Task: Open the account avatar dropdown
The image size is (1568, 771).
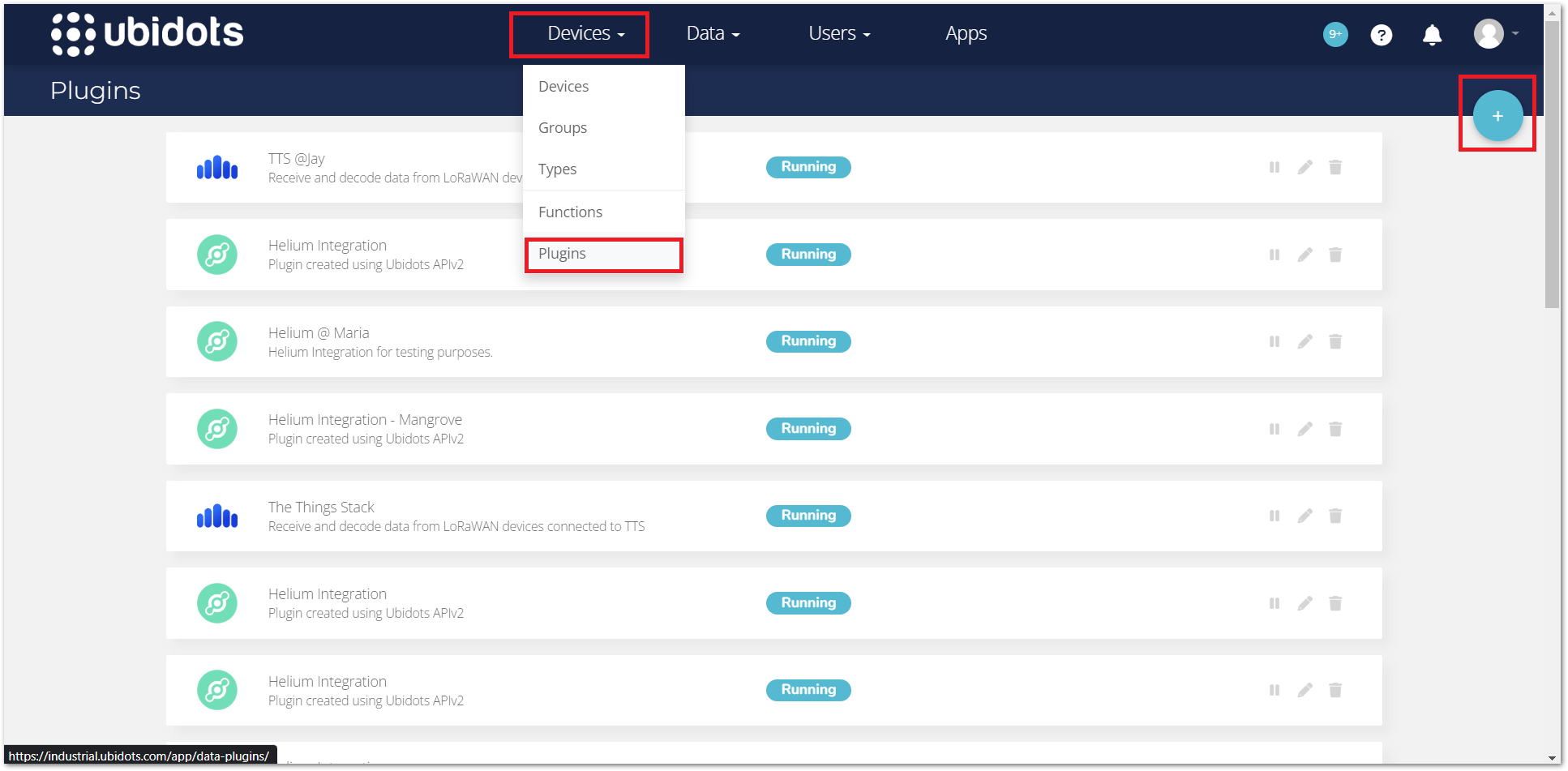Action: click(1494, 34)
